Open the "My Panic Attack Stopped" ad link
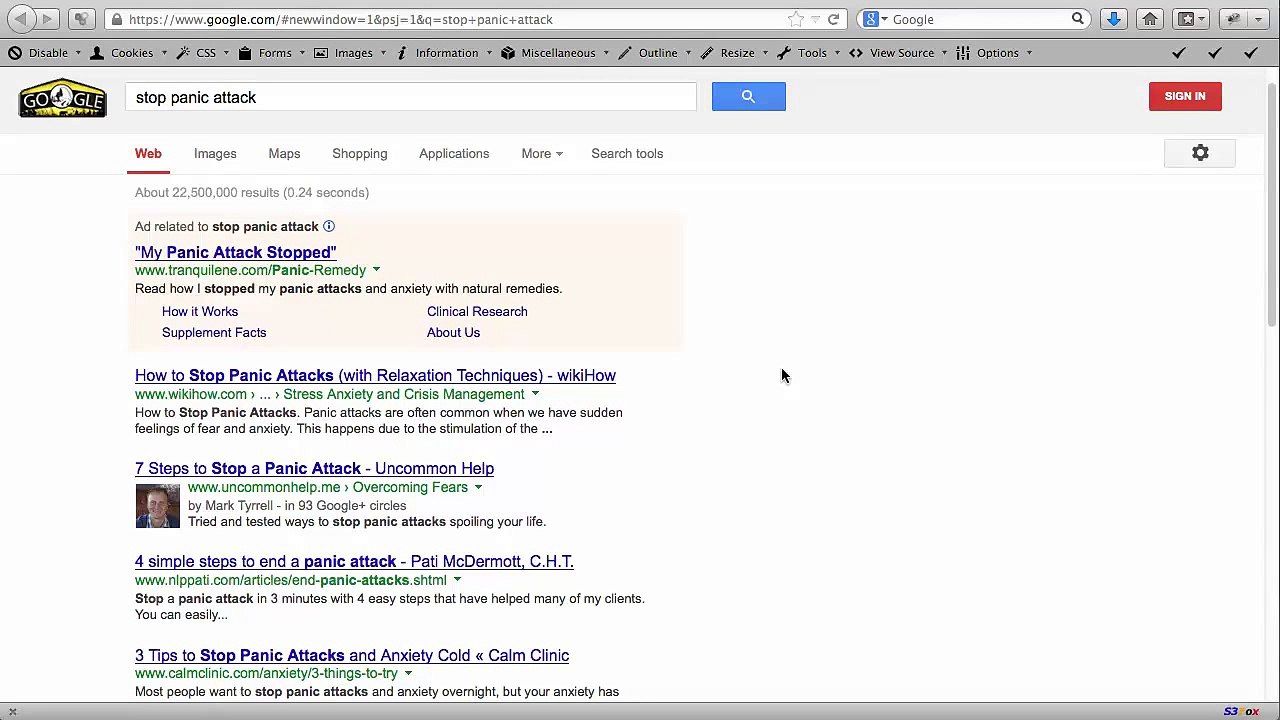The height and width of the screenshot is (720, 1280). [x=236, y=252]
